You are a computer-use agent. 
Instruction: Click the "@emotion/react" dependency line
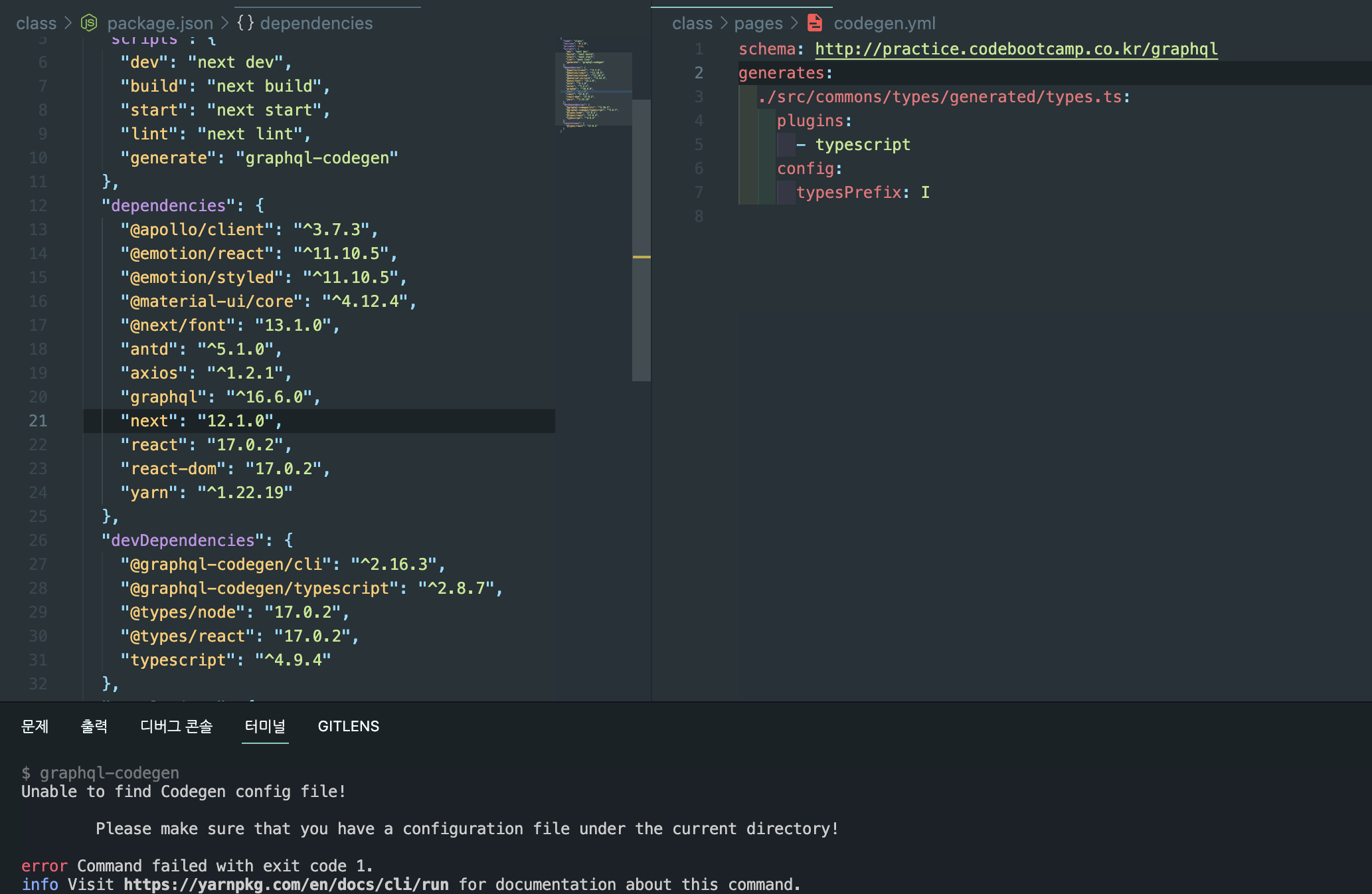(259, 254)
